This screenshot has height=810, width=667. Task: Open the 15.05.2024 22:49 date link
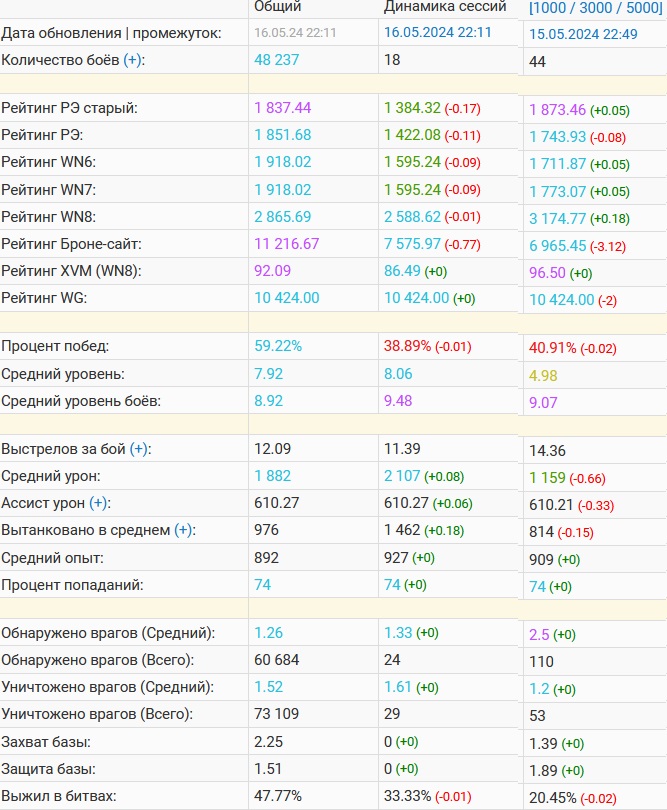pos(584,34)
